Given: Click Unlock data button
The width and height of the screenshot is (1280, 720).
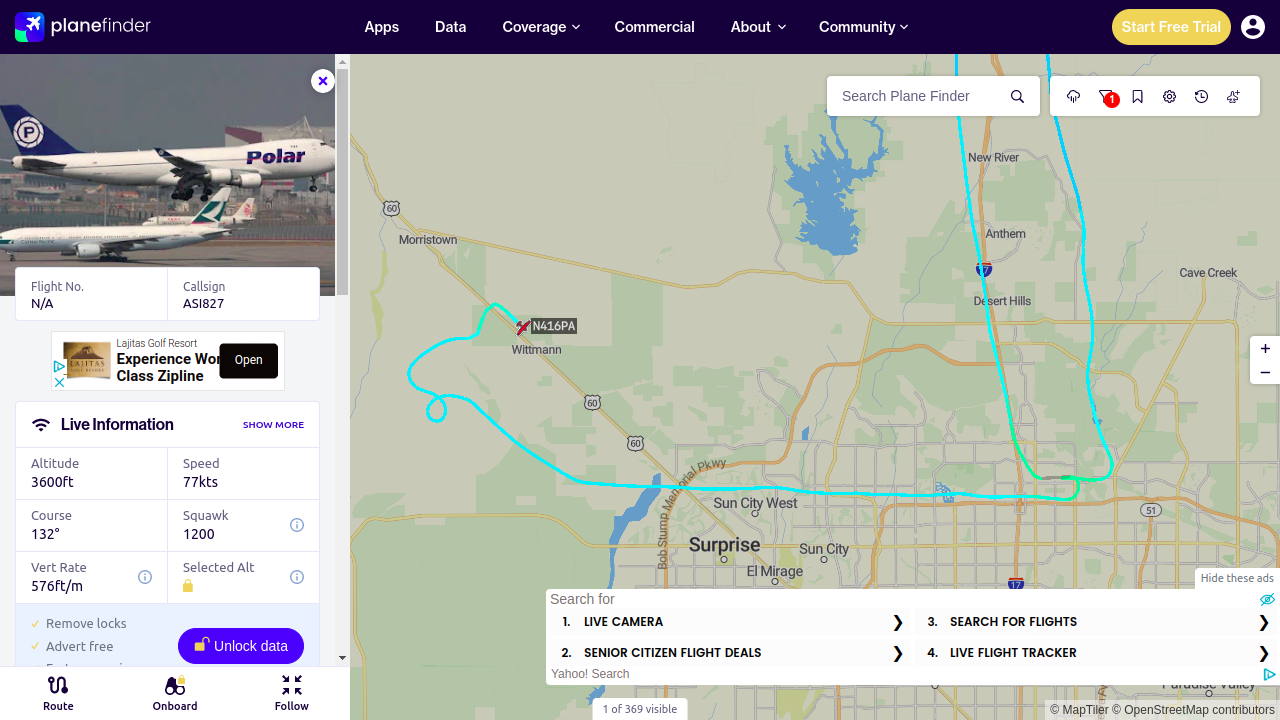Looking at the screenshot, I should point(241,646).
